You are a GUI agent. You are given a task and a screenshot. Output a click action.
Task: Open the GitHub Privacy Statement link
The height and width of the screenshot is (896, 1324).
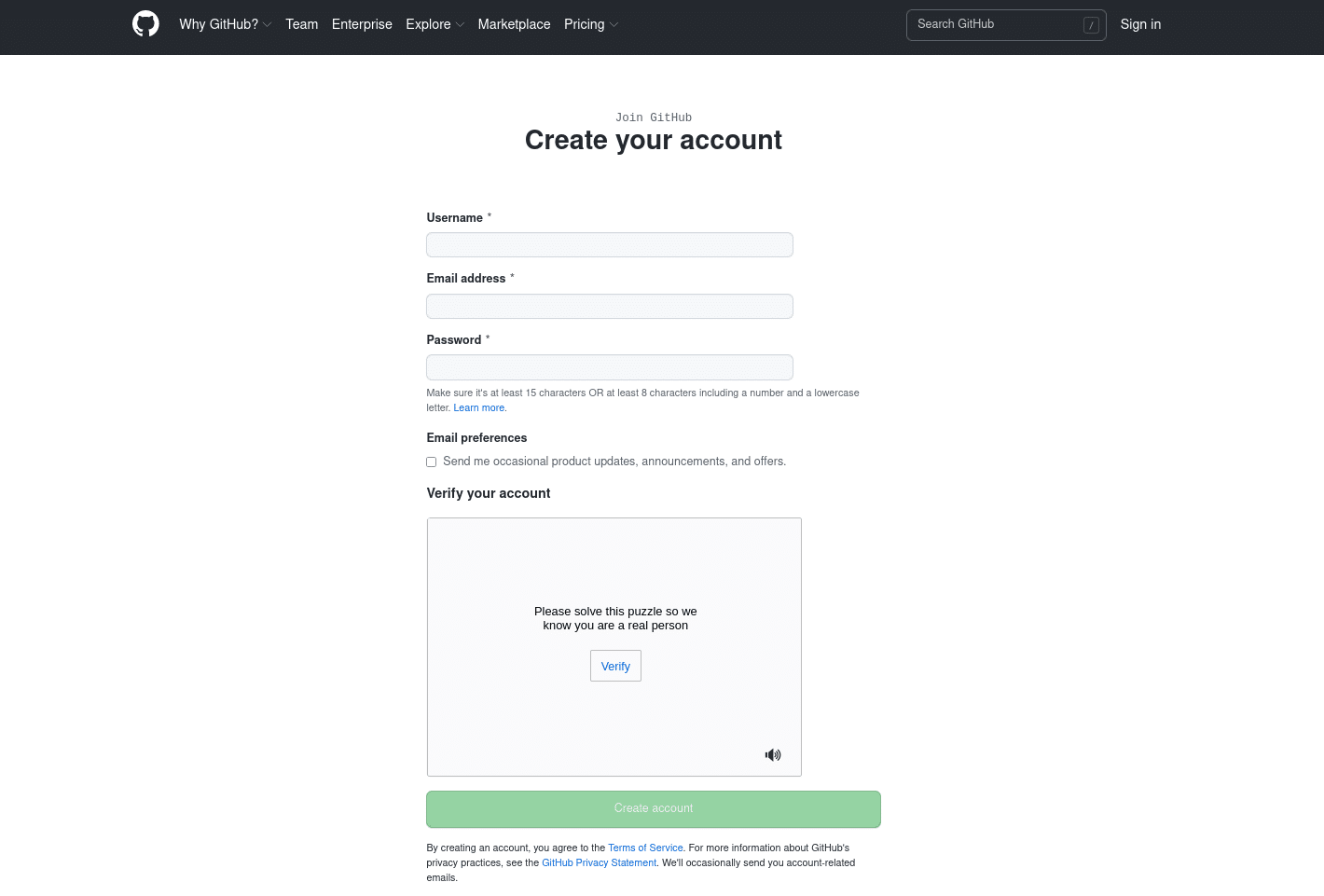pos(600,862)
